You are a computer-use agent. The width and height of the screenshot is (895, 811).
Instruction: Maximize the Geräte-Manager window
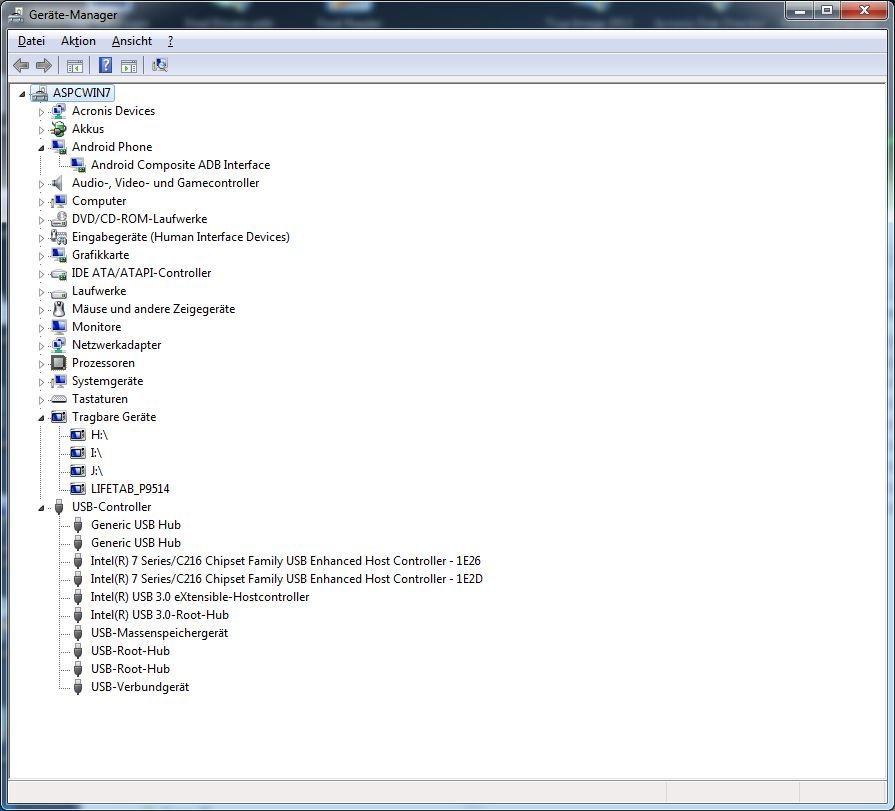(x=827, y=10)
